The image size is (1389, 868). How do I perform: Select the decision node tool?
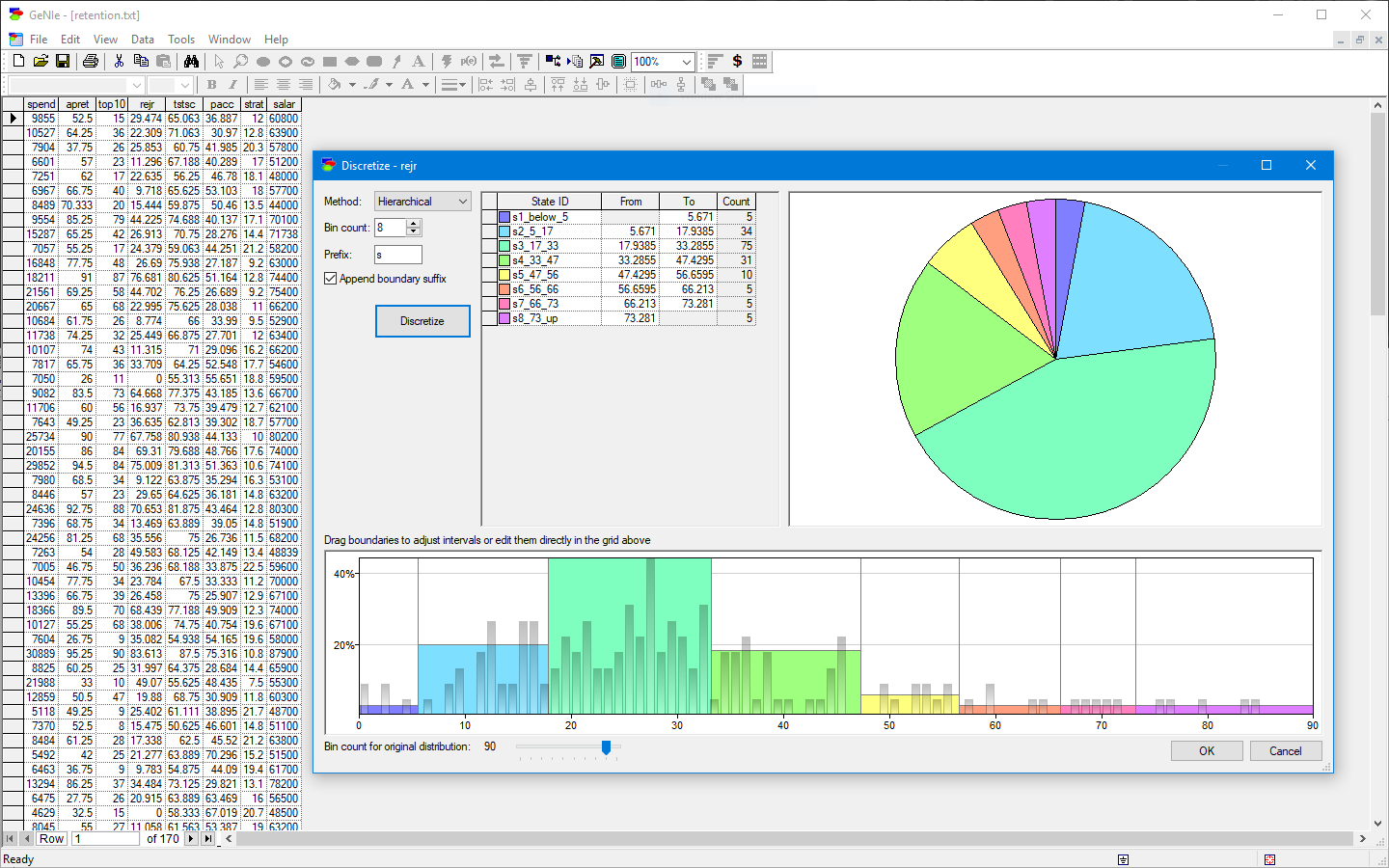pos(329,61)
